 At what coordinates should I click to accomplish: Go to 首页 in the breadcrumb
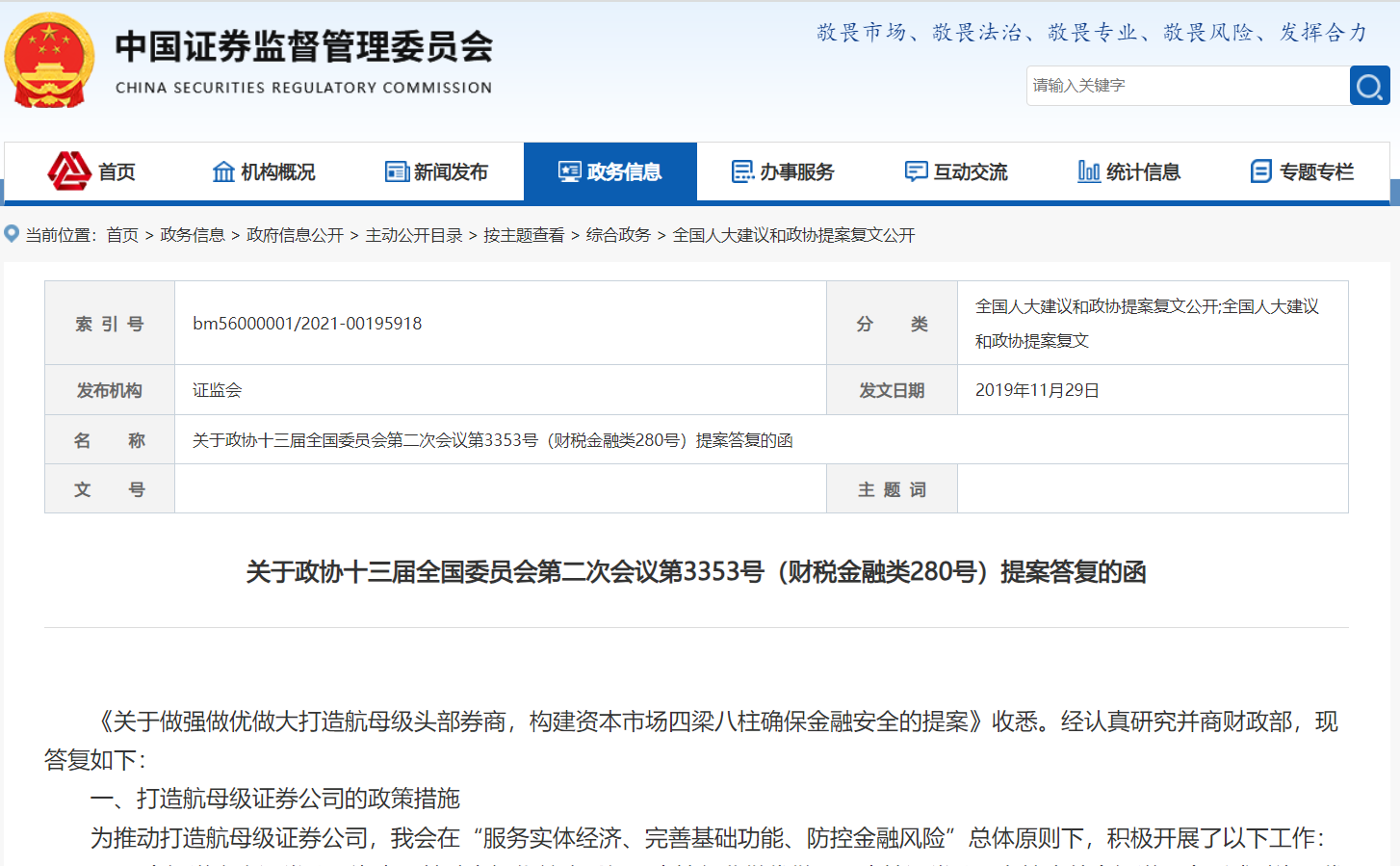click(x=122, y=235)
